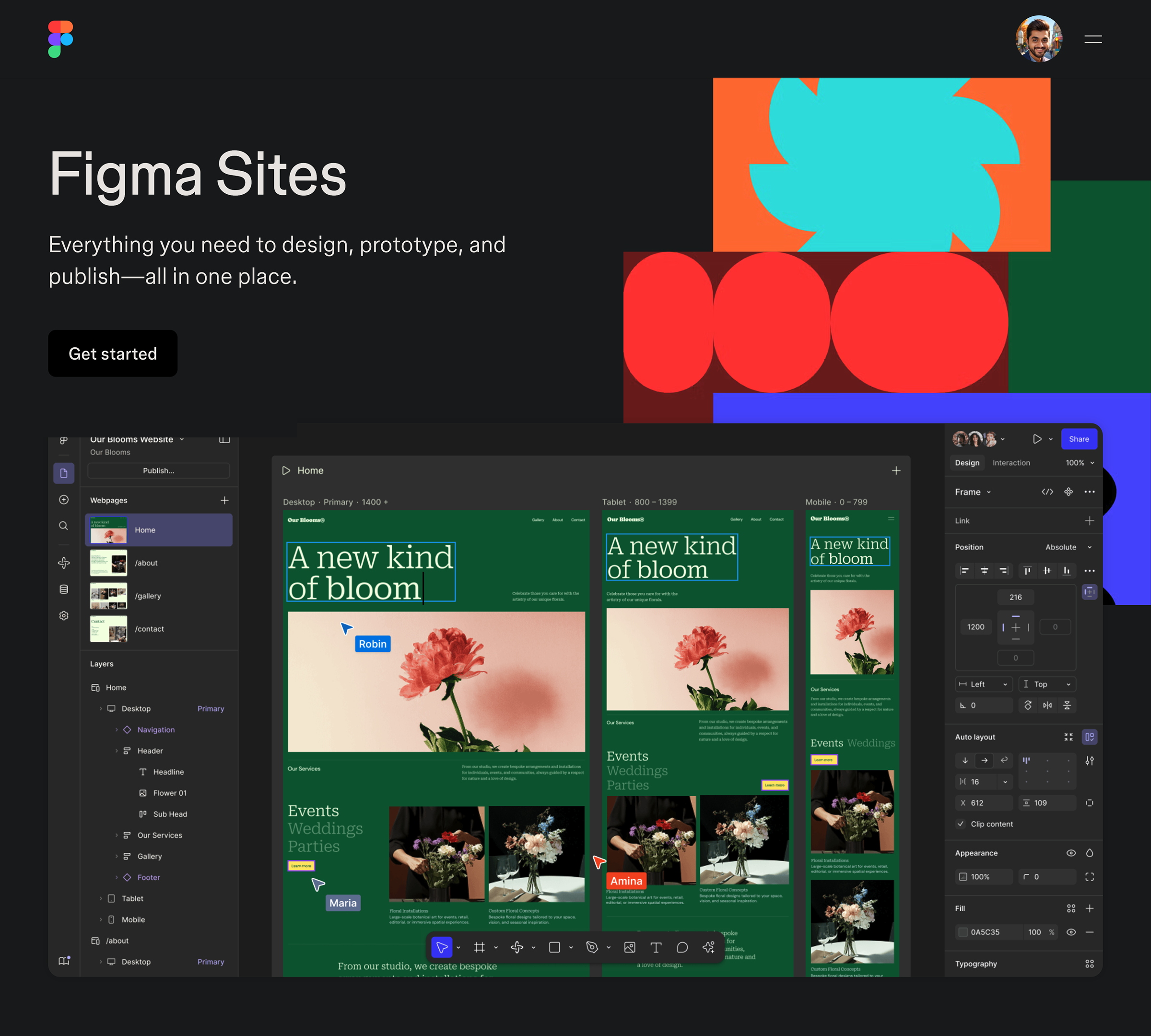Click the opacity 100% field in Appearance
Image resolution: width=1151 pixels, height=1036 pixels.
[x=984, y=877]
